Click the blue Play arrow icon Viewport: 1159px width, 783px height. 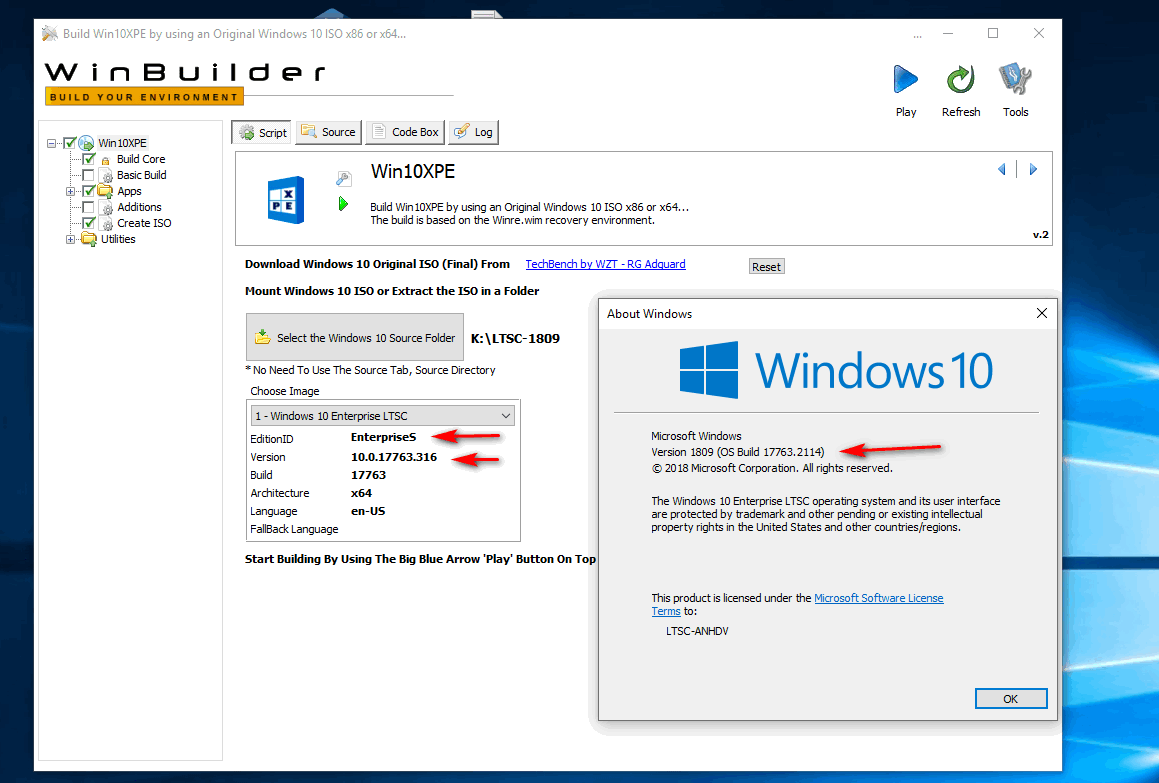905,80
